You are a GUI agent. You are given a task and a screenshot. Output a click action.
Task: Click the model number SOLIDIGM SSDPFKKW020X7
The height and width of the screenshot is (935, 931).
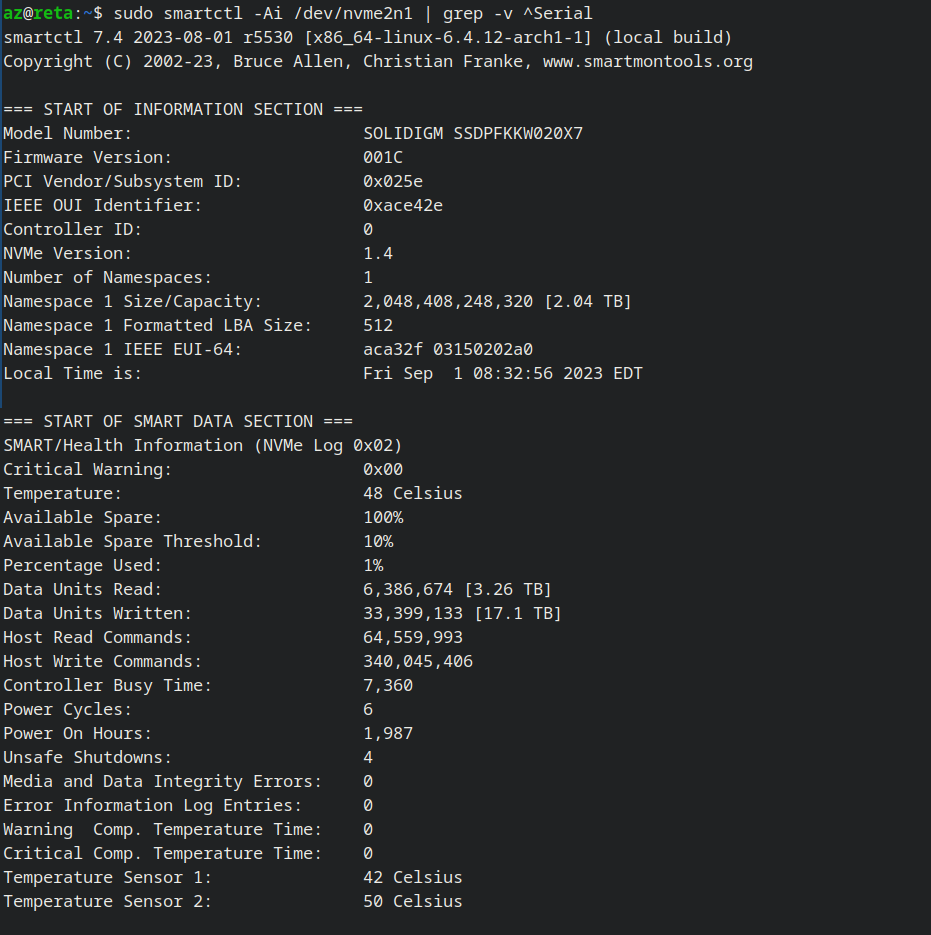473,133
